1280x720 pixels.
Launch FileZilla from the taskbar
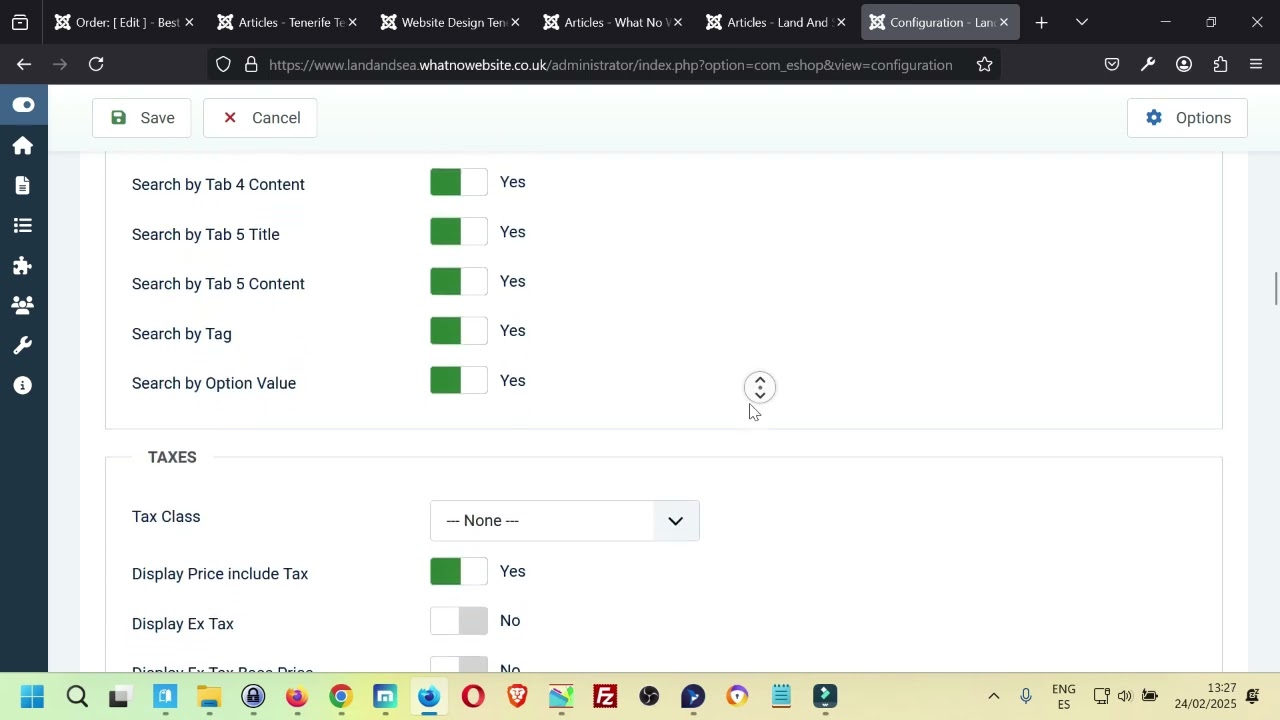tap(605, 696)
